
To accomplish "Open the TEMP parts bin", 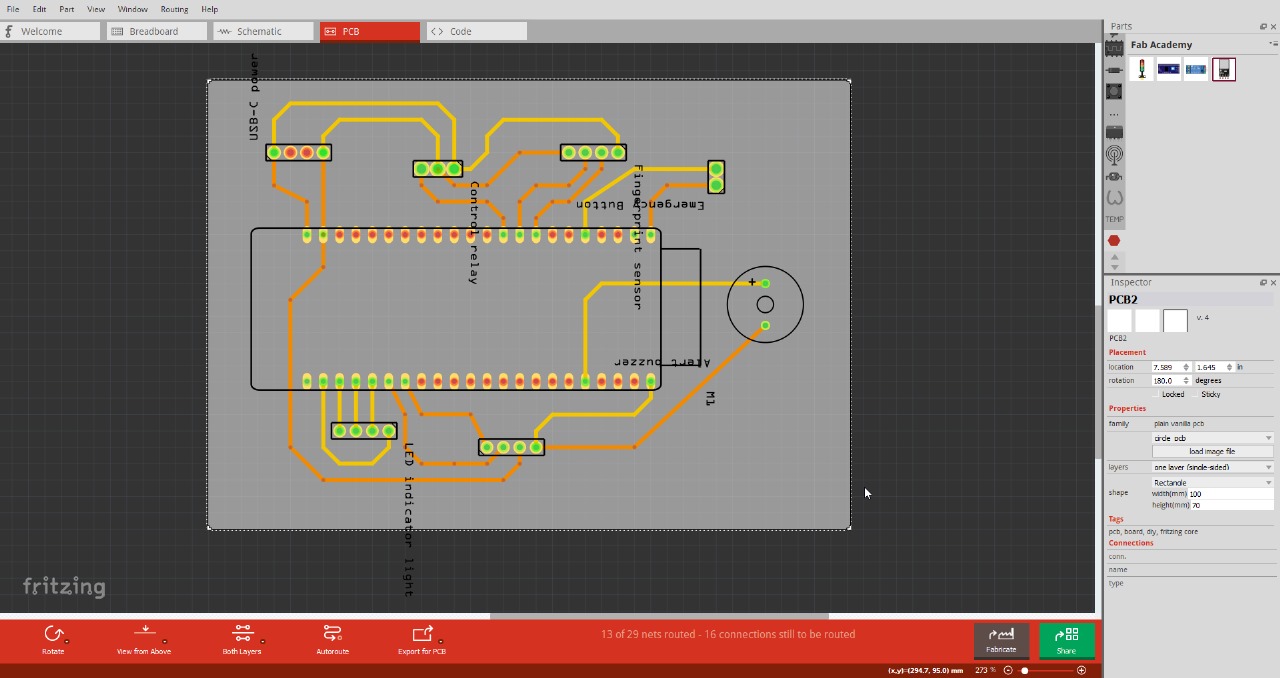I will pyautogui.click(x=1114, y=219).
